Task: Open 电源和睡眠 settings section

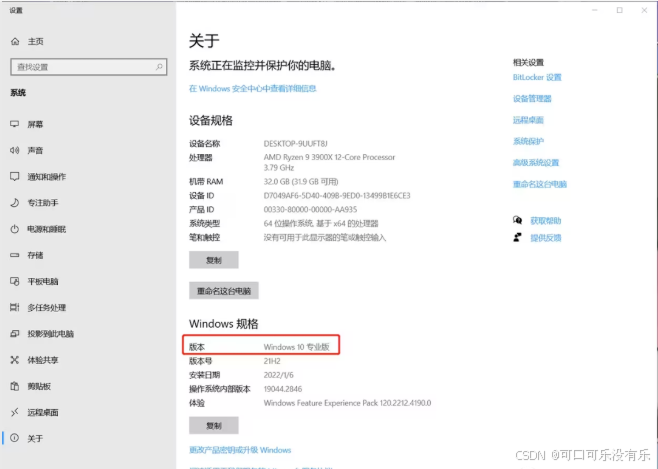Action: [47, 229]
